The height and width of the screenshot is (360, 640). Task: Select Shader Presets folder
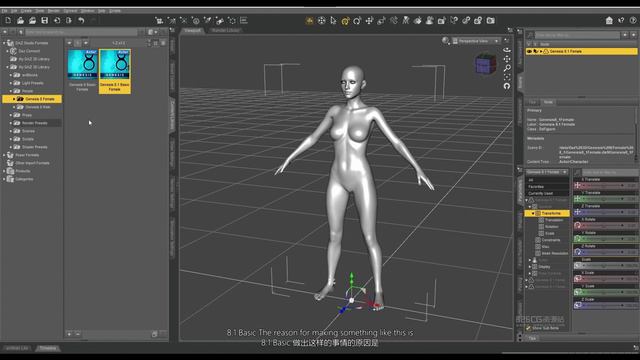(x=35, y=147)
